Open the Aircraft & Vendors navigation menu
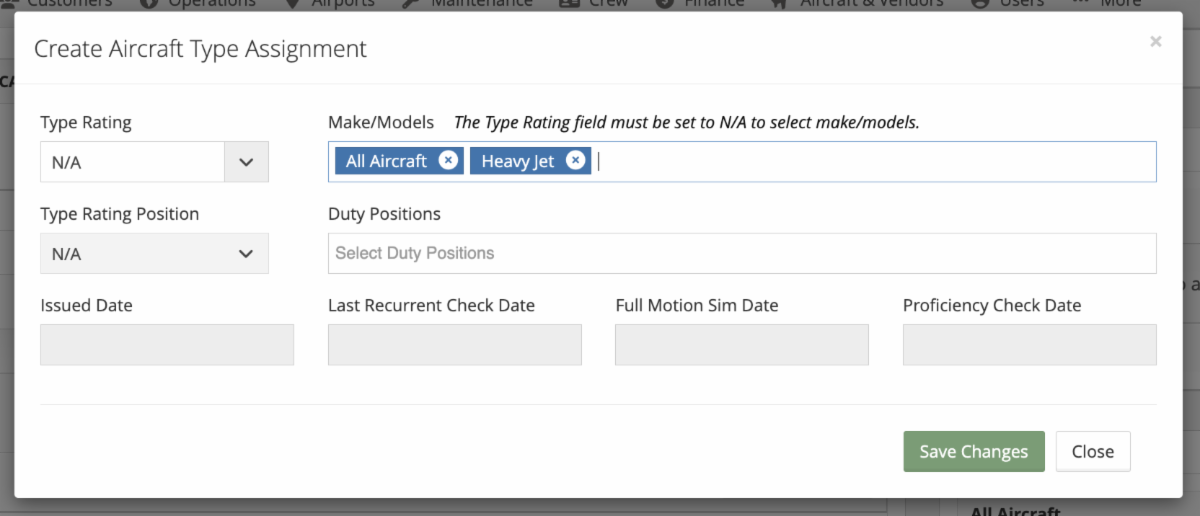Image resolution: width=1200 pixels, height=516 pixels. point(857,3)
